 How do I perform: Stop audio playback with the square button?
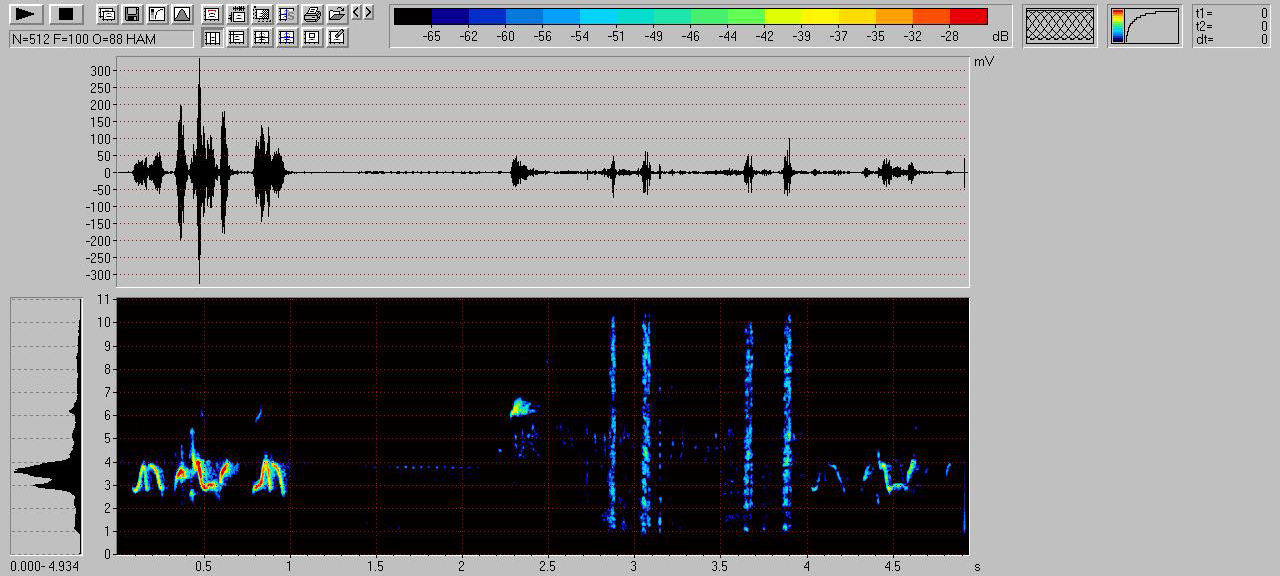coord(66,14)
